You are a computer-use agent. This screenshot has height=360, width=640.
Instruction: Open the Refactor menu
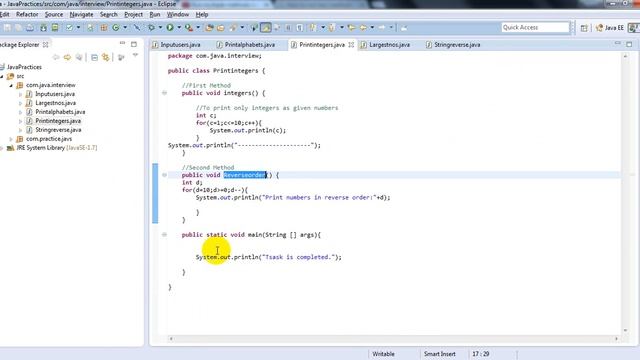coord(27,14)
